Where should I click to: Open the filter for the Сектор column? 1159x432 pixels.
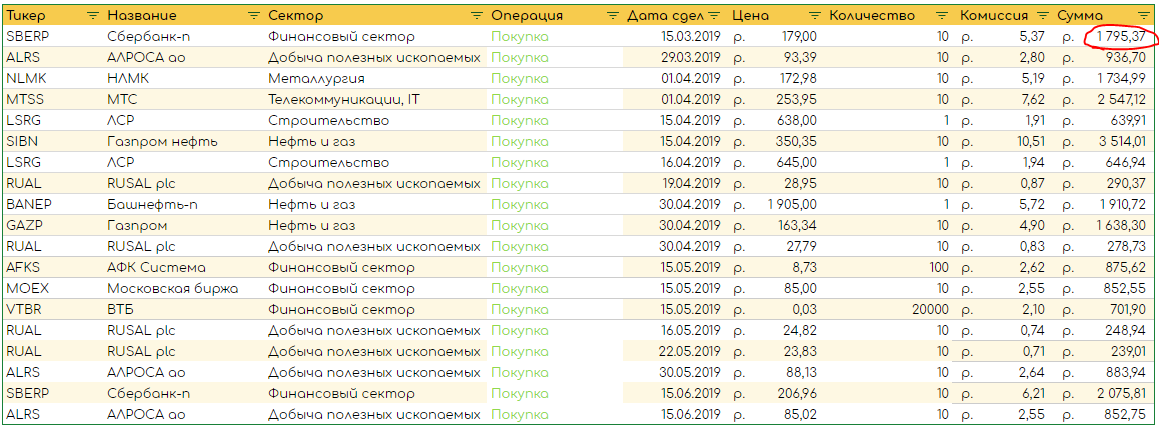click(477, 16)
